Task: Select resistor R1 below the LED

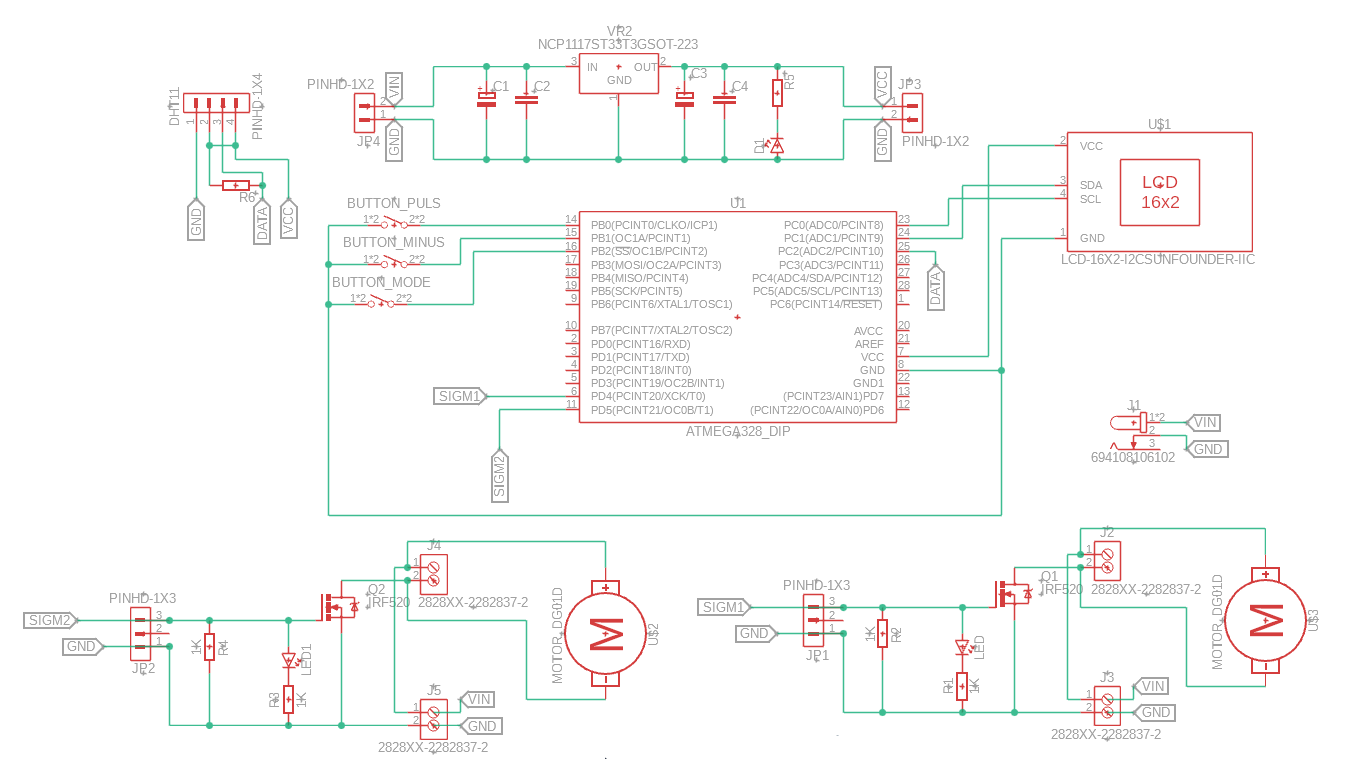Action: point(962,686)
